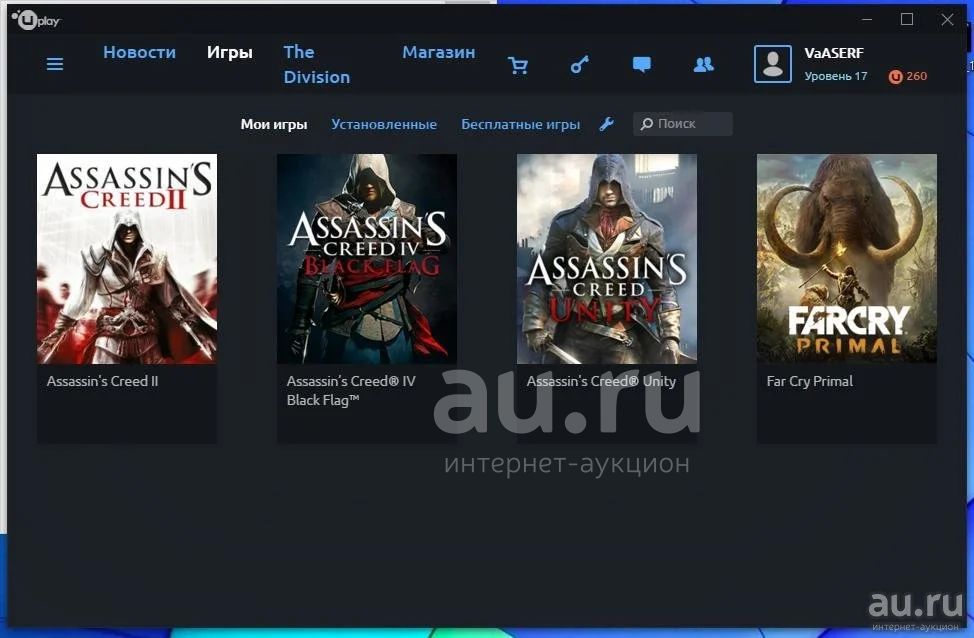This screenshot has height=638, width=974.
Task: Open the chat messages icon
Action: point(642,64)
